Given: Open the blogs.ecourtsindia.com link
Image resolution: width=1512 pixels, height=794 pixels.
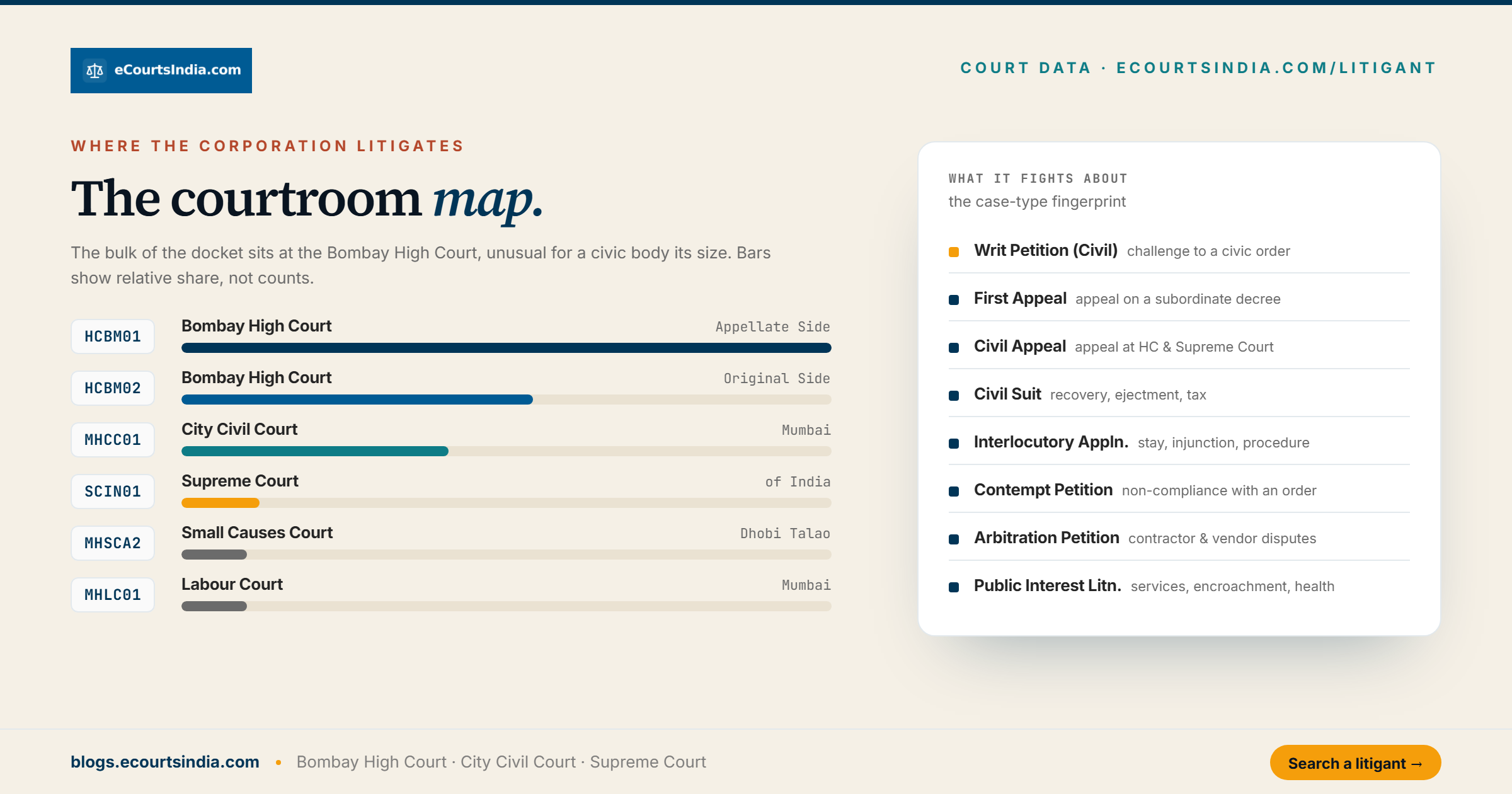Looking at the screenshot, I should click(x=165, y=762).
